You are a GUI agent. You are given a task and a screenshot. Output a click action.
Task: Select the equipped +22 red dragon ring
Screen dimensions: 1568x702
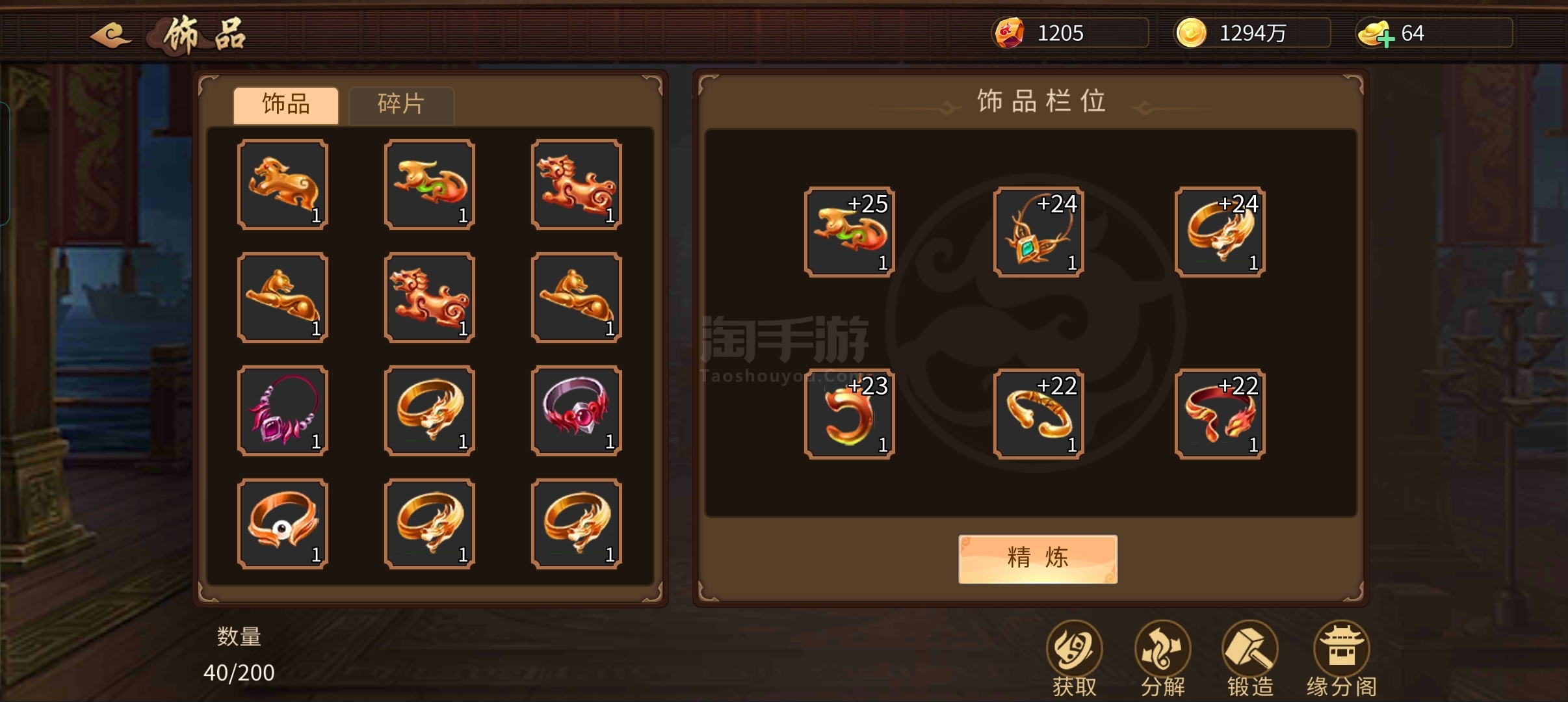(1220, 414)
